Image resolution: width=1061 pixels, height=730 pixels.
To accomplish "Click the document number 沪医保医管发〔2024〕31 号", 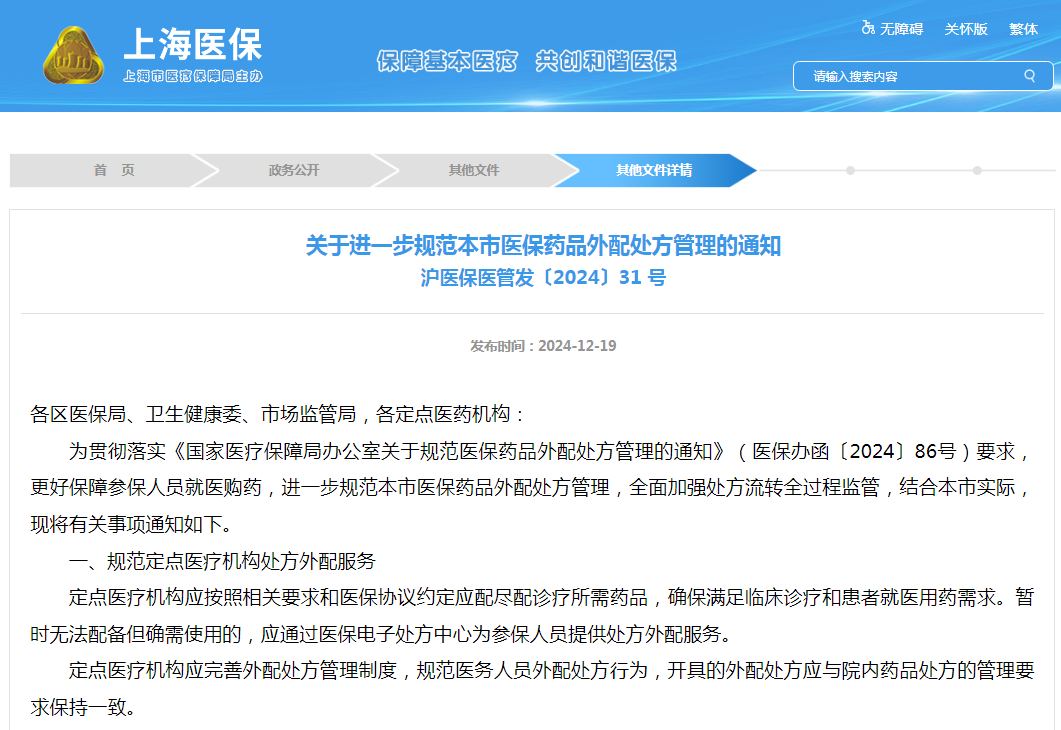I will 543,278.
